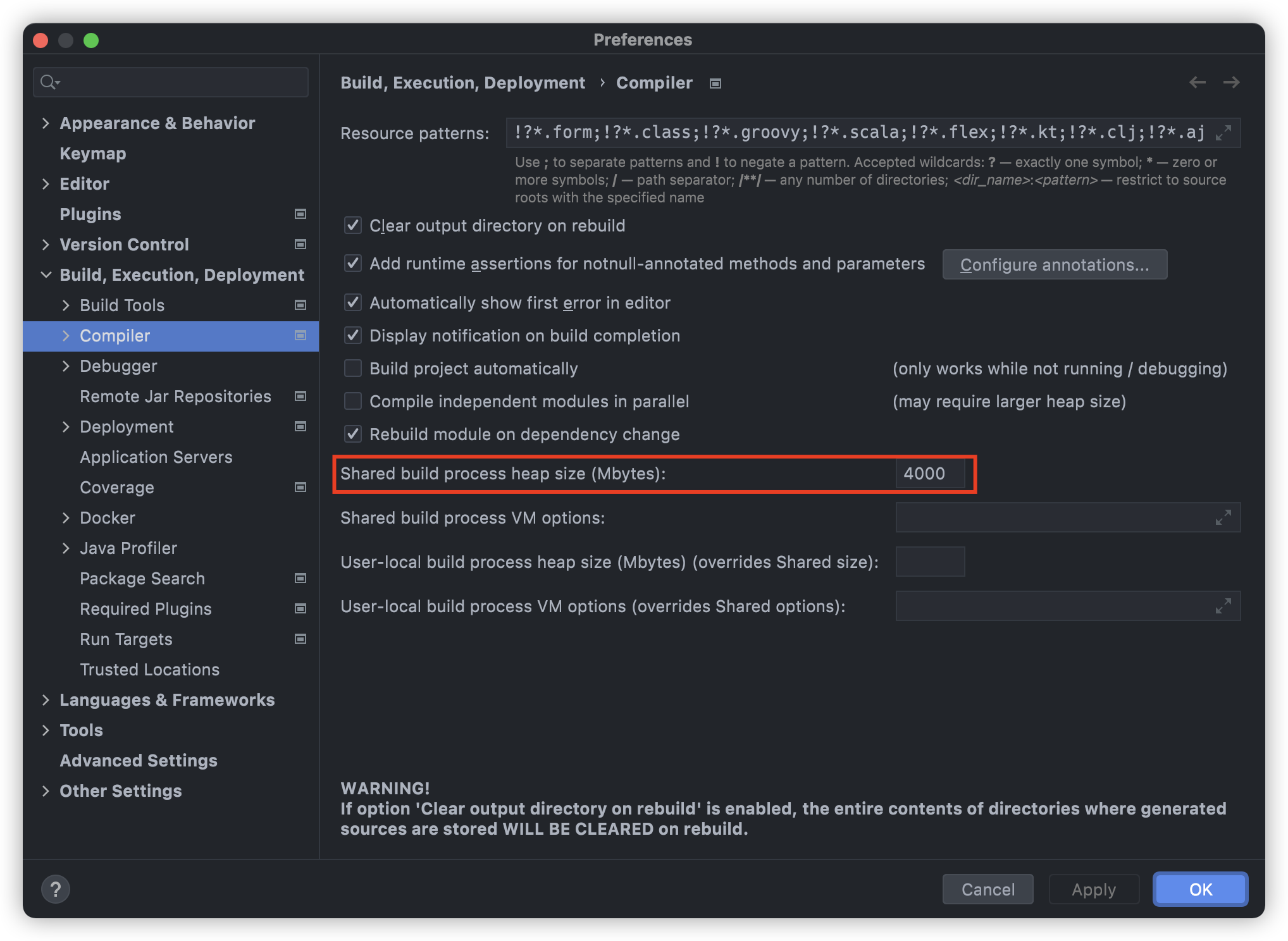Screen dimensions: 1288x941
Task: Expand the Resource patterns field
Action: tap(1223, 133)
